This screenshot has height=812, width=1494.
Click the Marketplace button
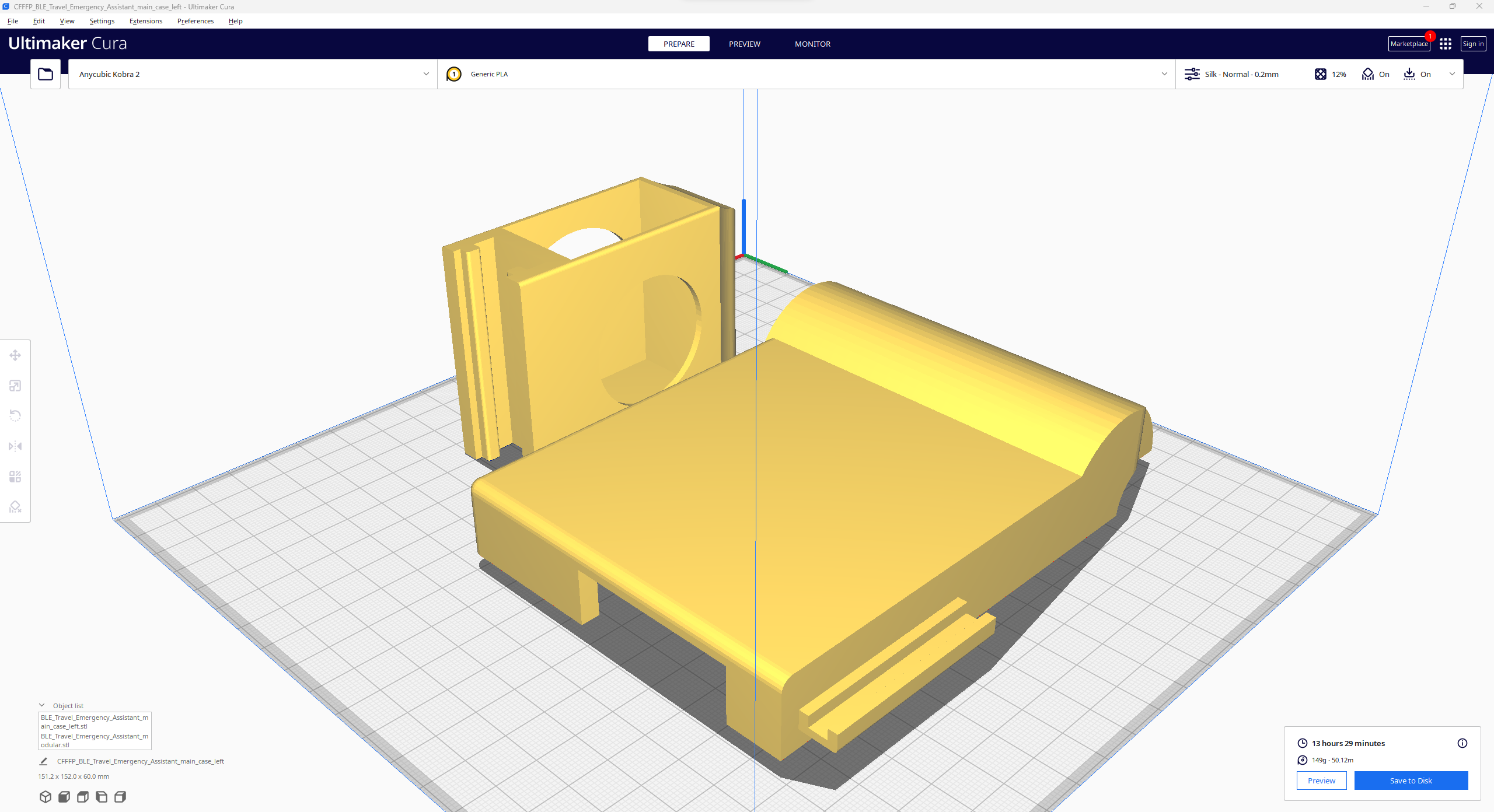click(1409, 43)
